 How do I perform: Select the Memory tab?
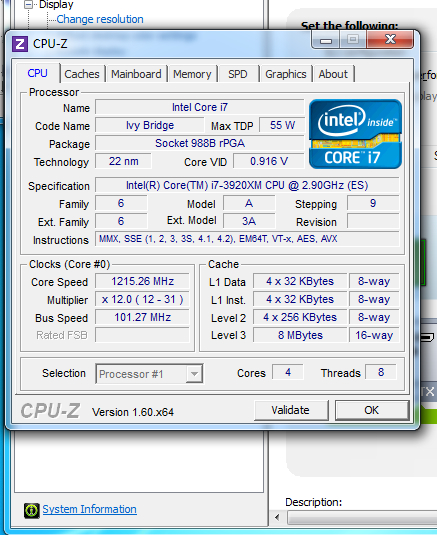[192, 74]
